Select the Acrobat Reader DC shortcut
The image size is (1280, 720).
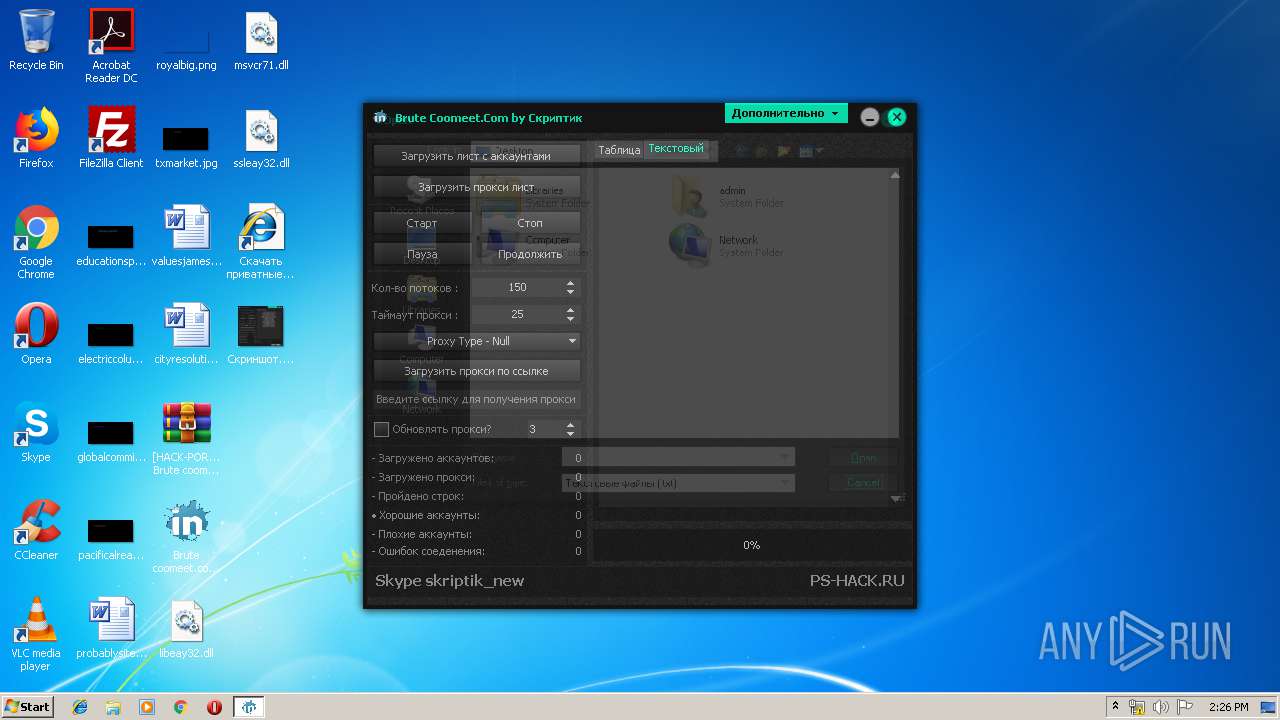click(111, 46)
